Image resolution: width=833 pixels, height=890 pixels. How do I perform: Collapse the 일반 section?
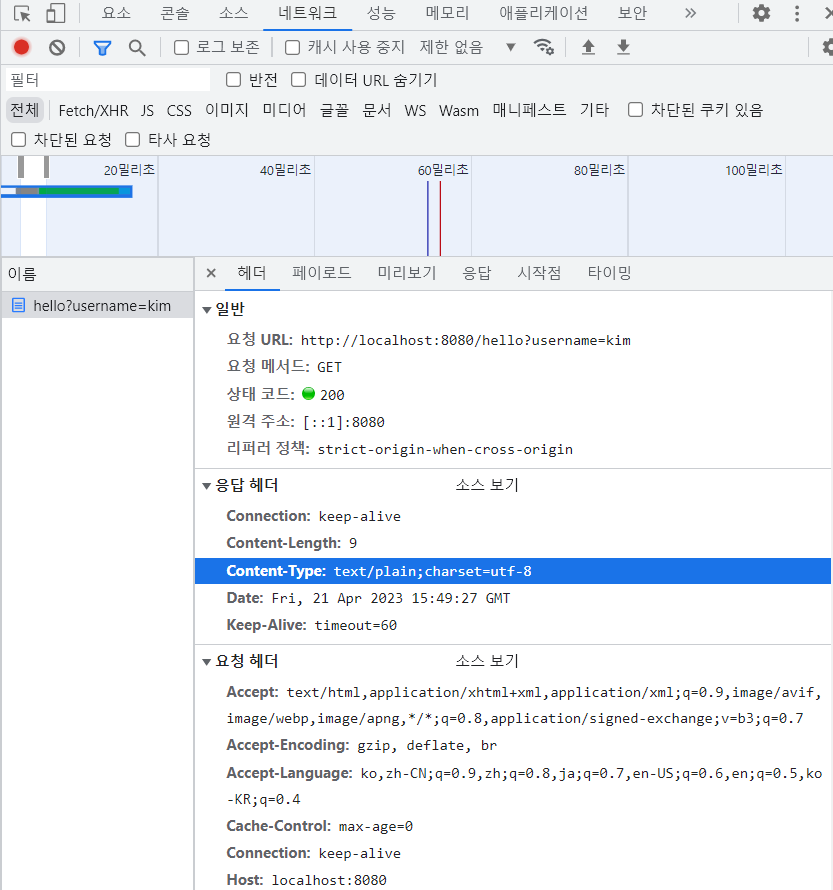tap(207, 310)
